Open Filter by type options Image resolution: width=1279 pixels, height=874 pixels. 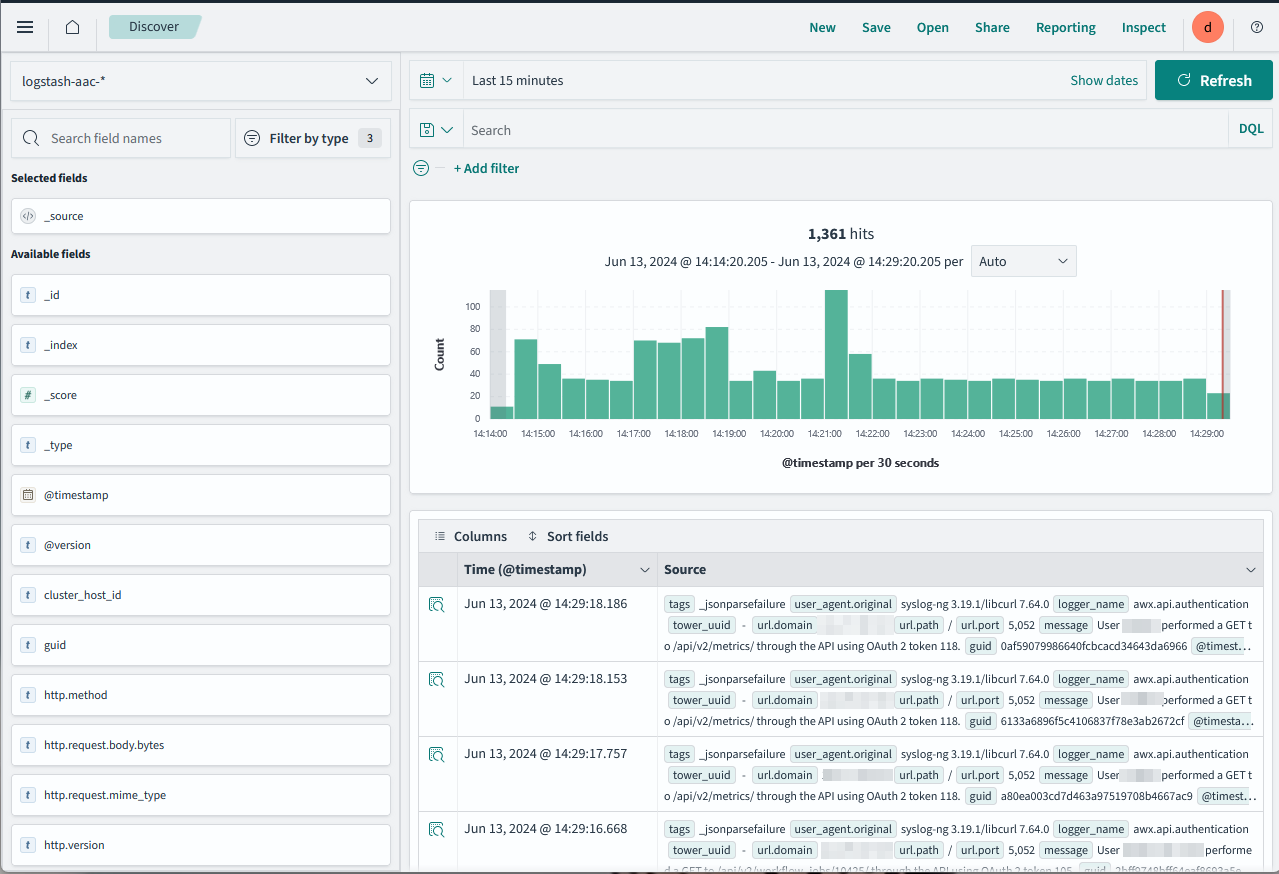pos(312,138)
